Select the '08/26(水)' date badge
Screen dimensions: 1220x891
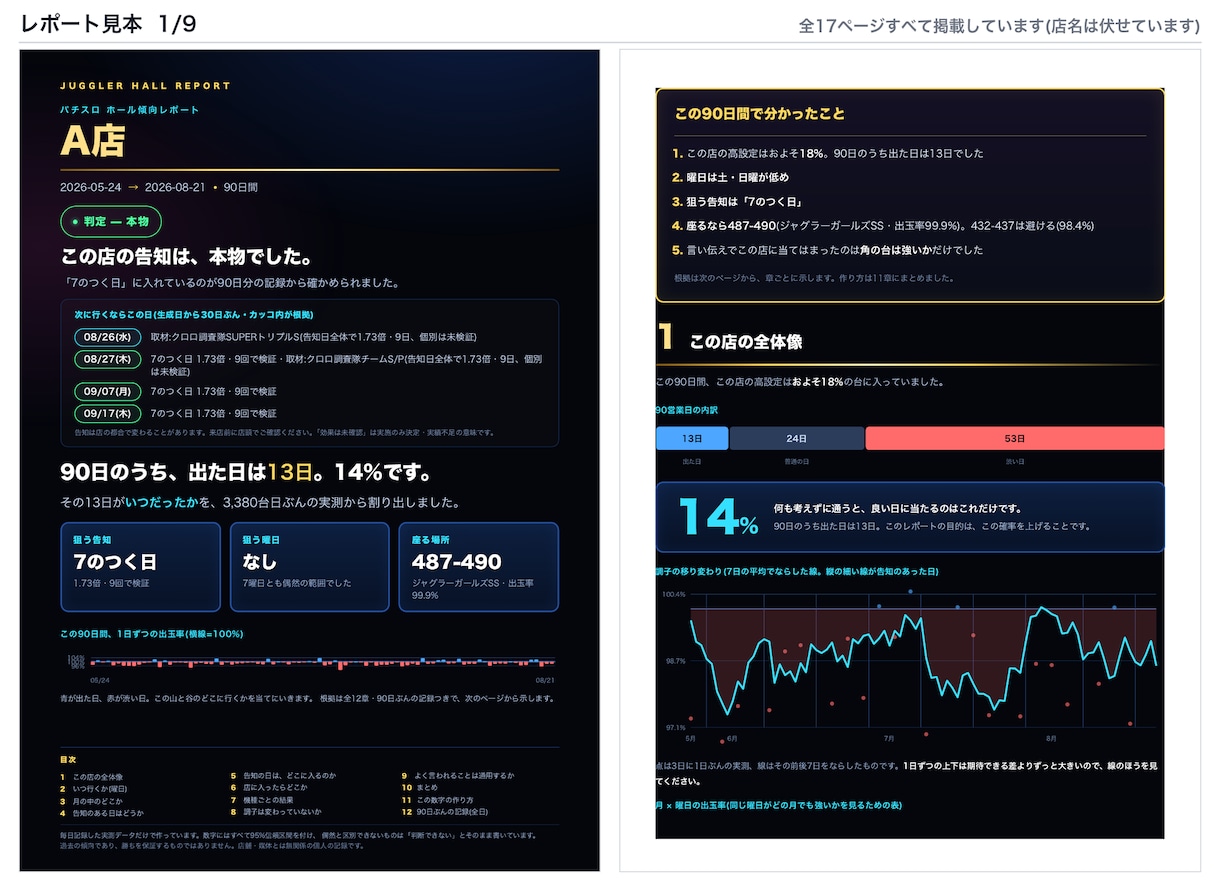[x=107, y=337]
